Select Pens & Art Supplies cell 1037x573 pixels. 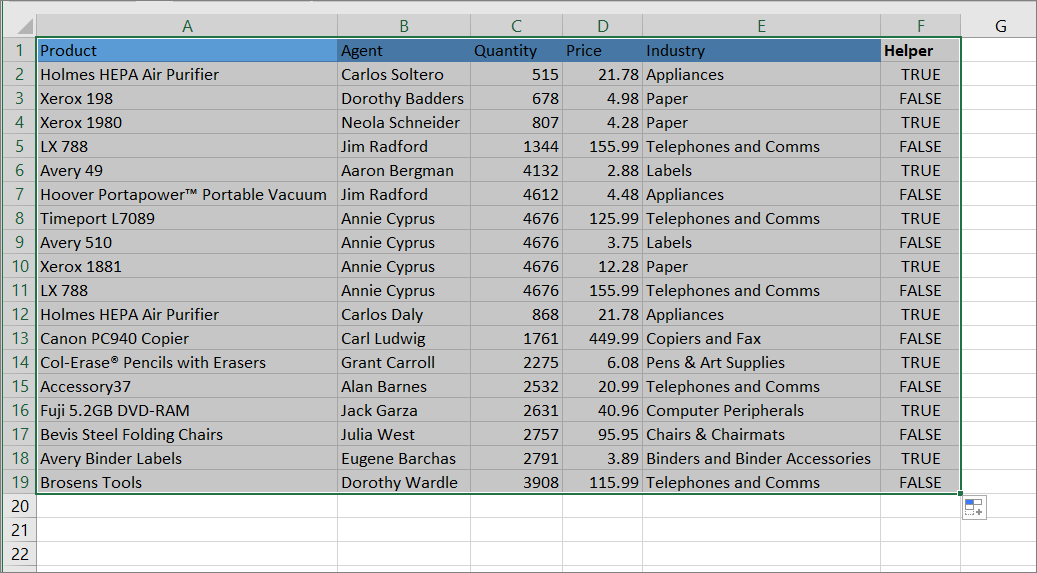click(761, 363)
